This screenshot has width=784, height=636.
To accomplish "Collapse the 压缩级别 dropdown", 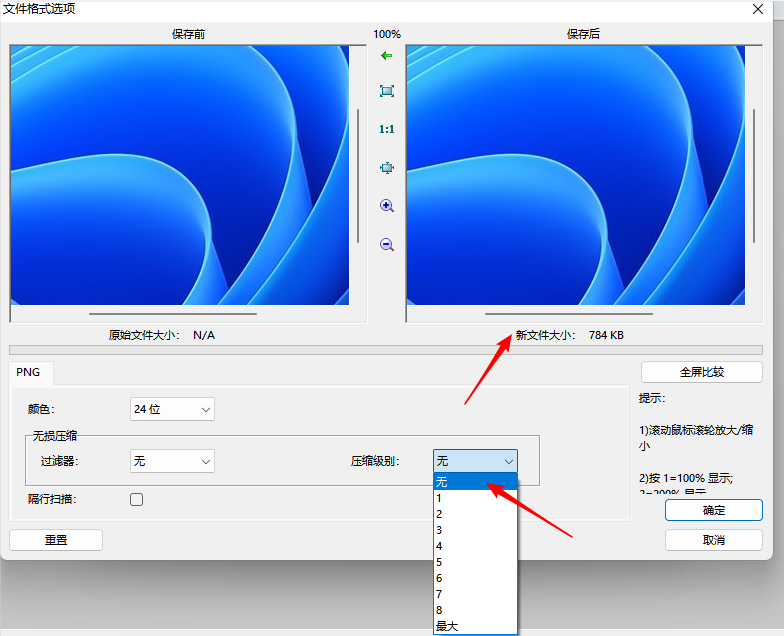I will (x=475, y=461).
